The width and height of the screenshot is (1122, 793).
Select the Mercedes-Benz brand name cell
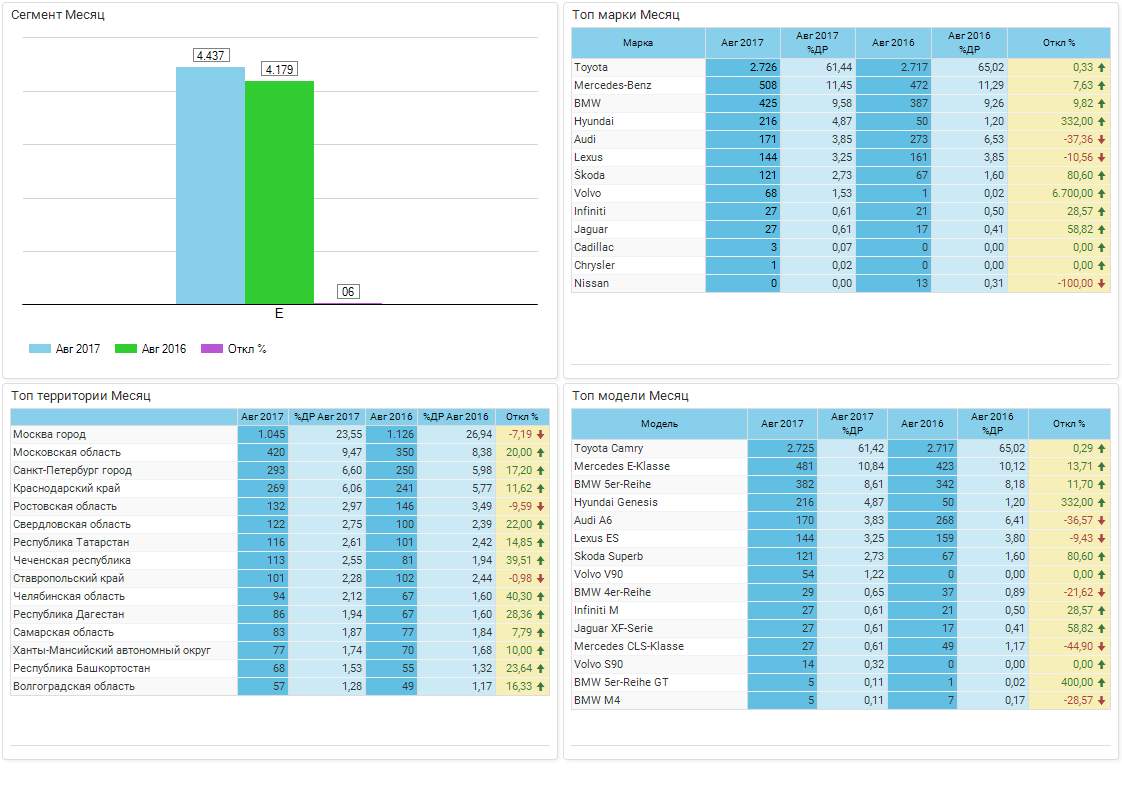638,85
